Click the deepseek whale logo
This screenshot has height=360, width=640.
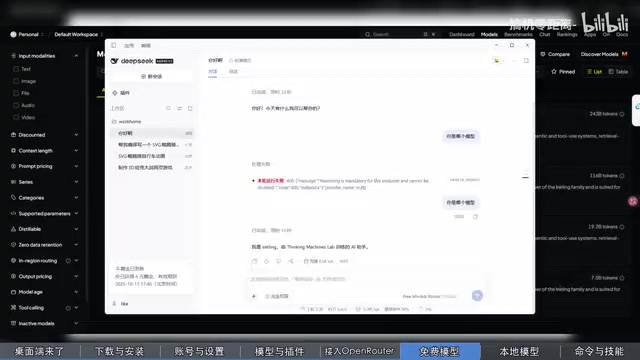tap(115, 61)
